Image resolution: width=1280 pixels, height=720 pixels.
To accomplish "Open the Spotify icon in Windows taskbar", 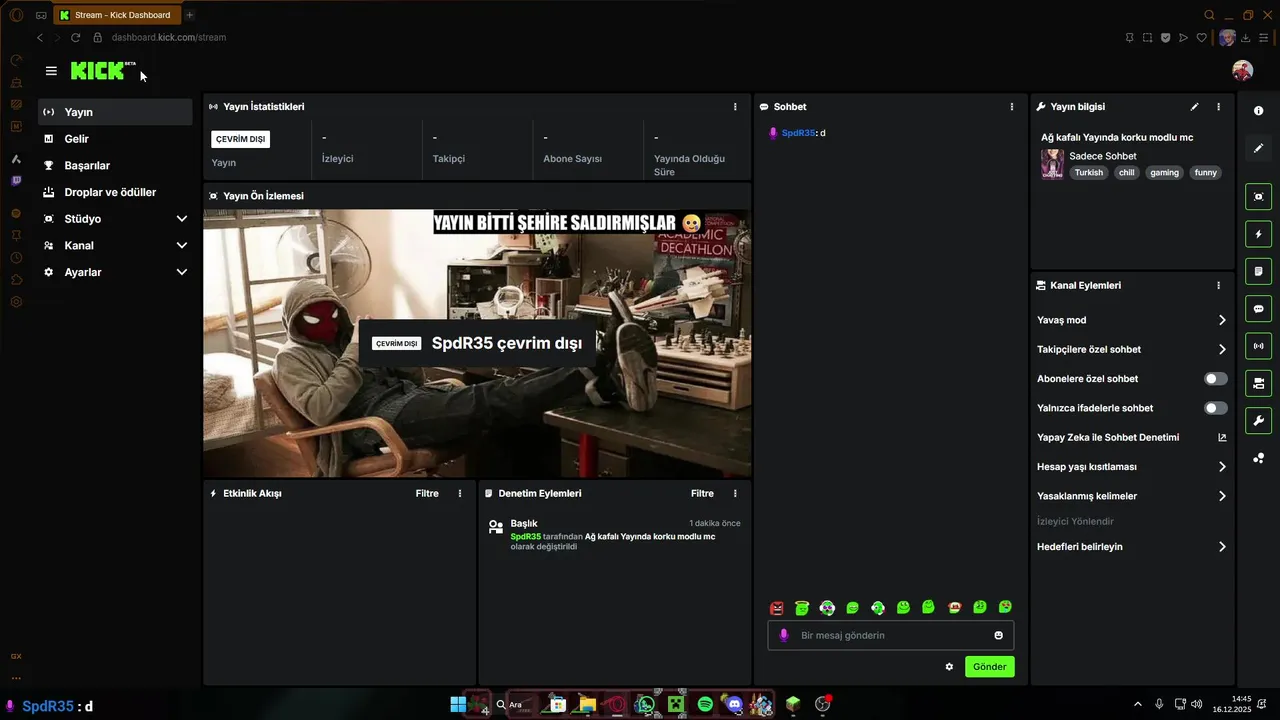I will pyautogui.click(x=705, y=704).
